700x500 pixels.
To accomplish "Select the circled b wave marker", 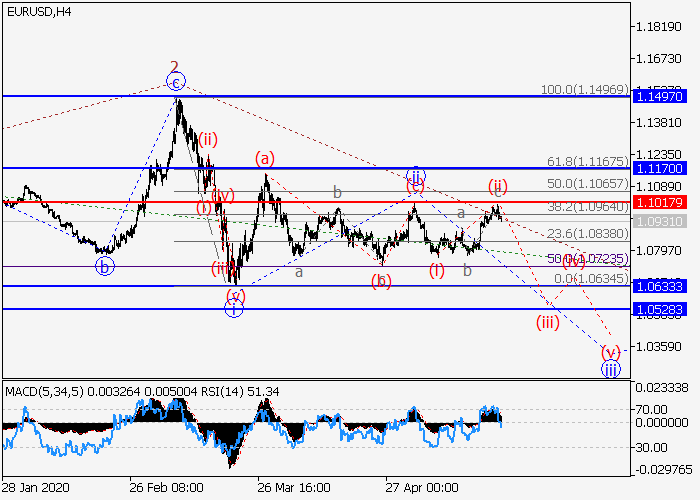I will (x=104, y=266).
